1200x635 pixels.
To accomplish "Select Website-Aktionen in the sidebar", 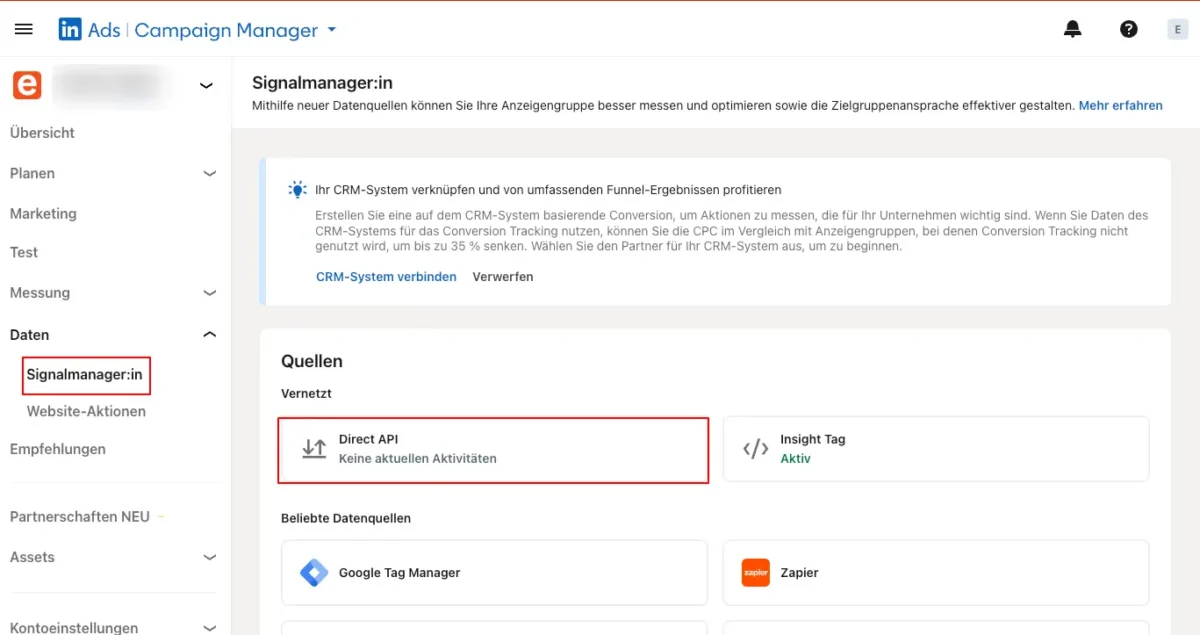I will 86,411.
